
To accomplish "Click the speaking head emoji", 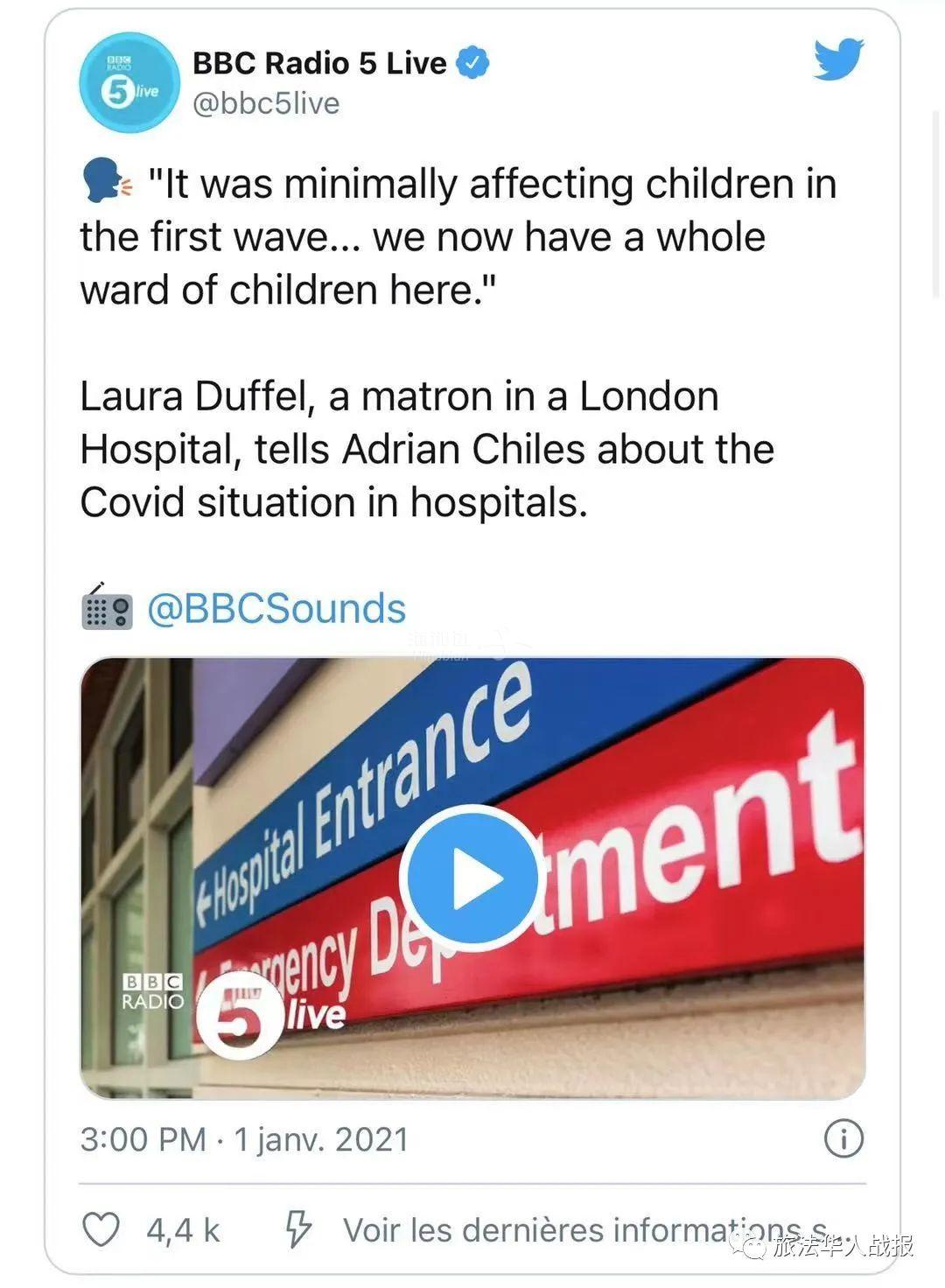I will (x=107, y=182).
